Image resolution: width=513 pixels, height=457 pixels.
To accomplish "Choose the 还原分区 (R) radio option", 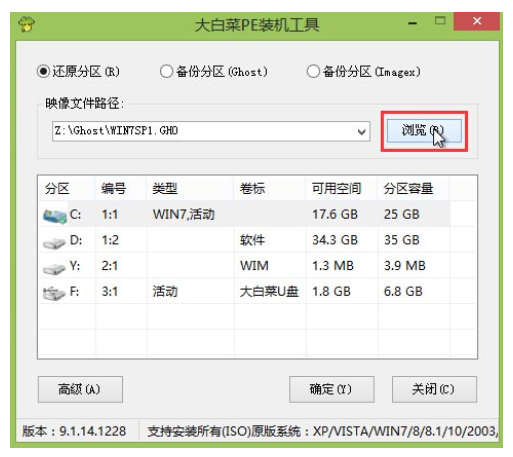I will (x=78, y=71).
